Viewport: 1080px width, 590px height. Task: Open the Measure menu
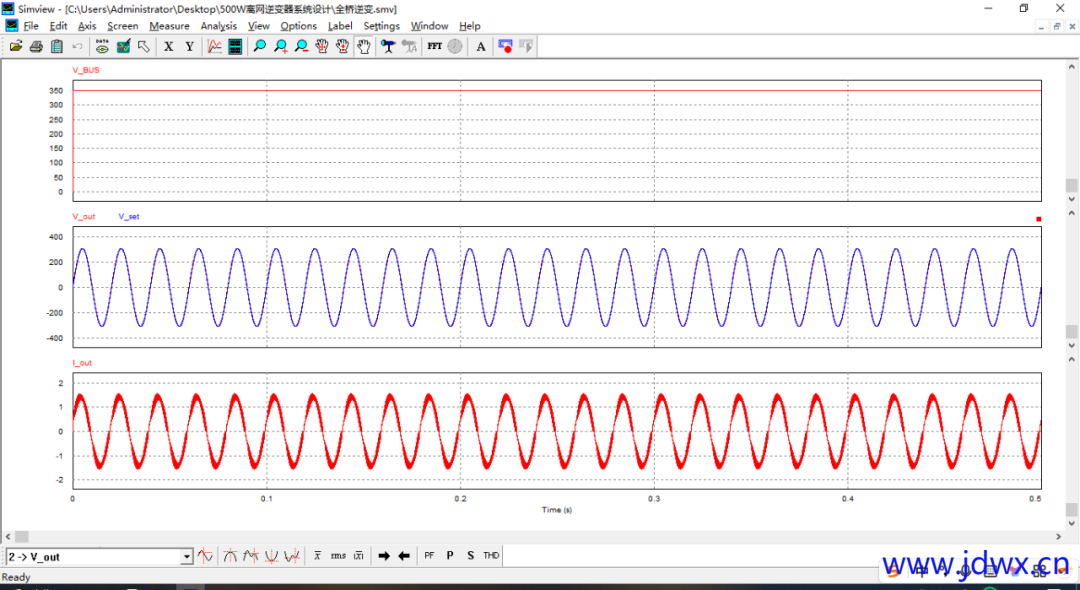click(x=169, y=26)
